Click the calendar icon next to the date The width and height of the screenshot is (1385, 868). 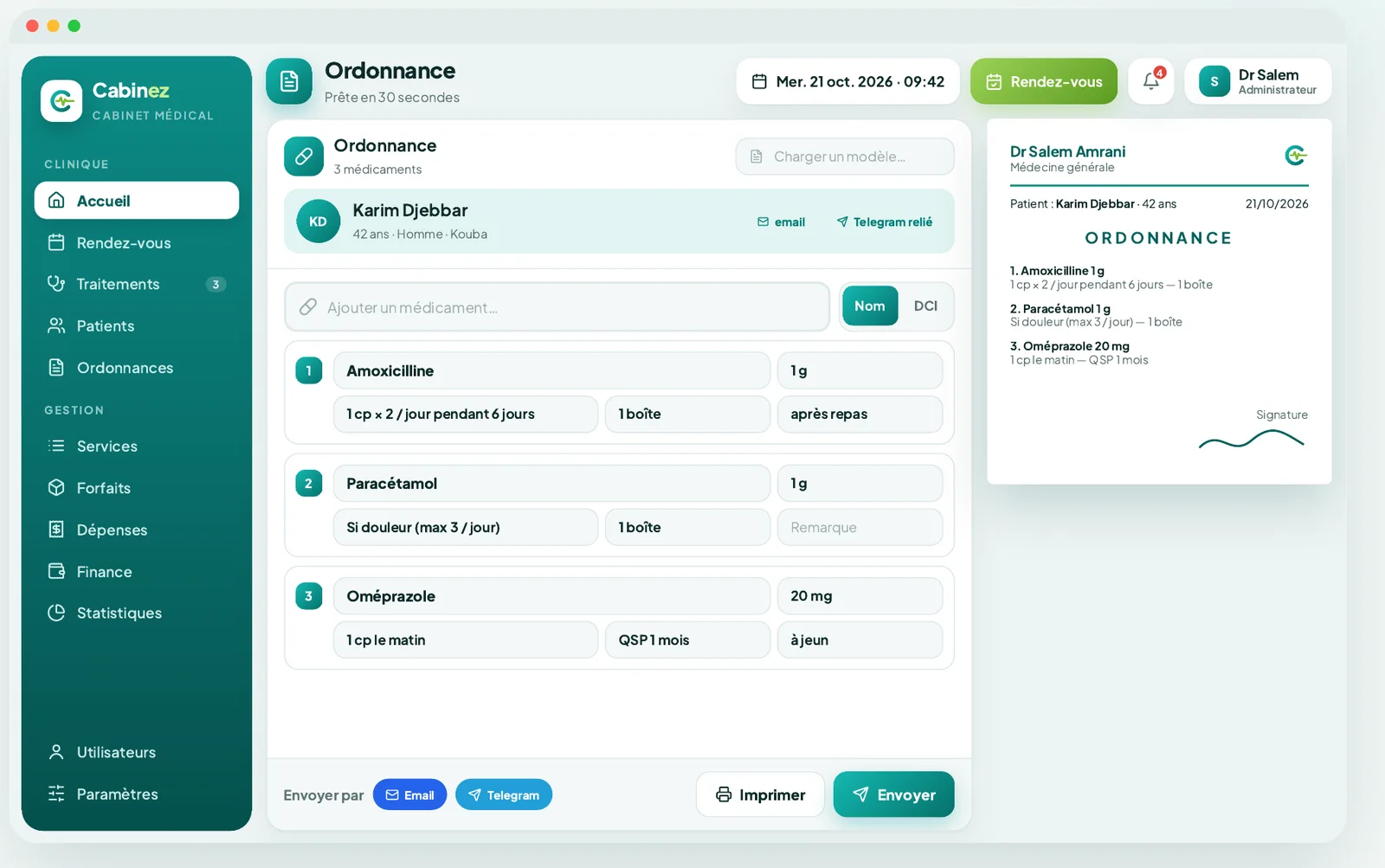point(759,81)
